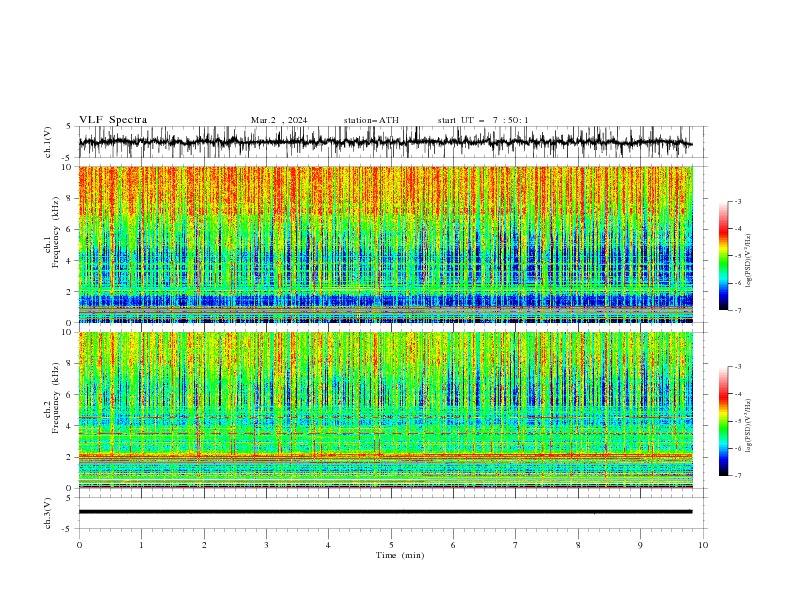Click the 'Time (min)' axis label
Viewport: 792px width, 612px height.
(400, 555)
